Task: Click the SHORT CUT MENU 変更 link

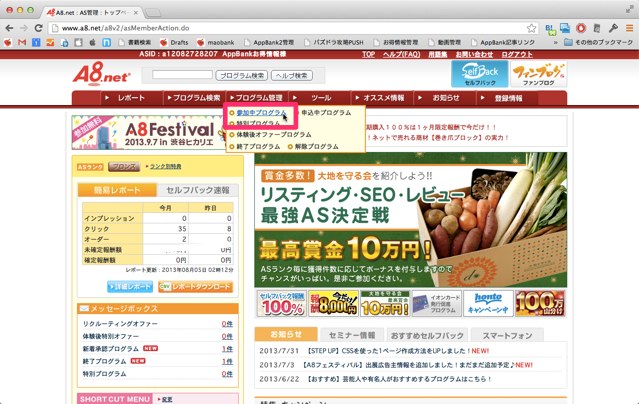Action: point(165,400)
